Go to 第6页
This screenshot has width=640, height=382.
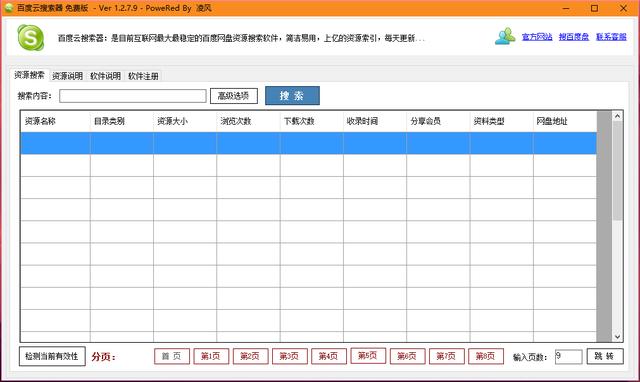[407, 356]
